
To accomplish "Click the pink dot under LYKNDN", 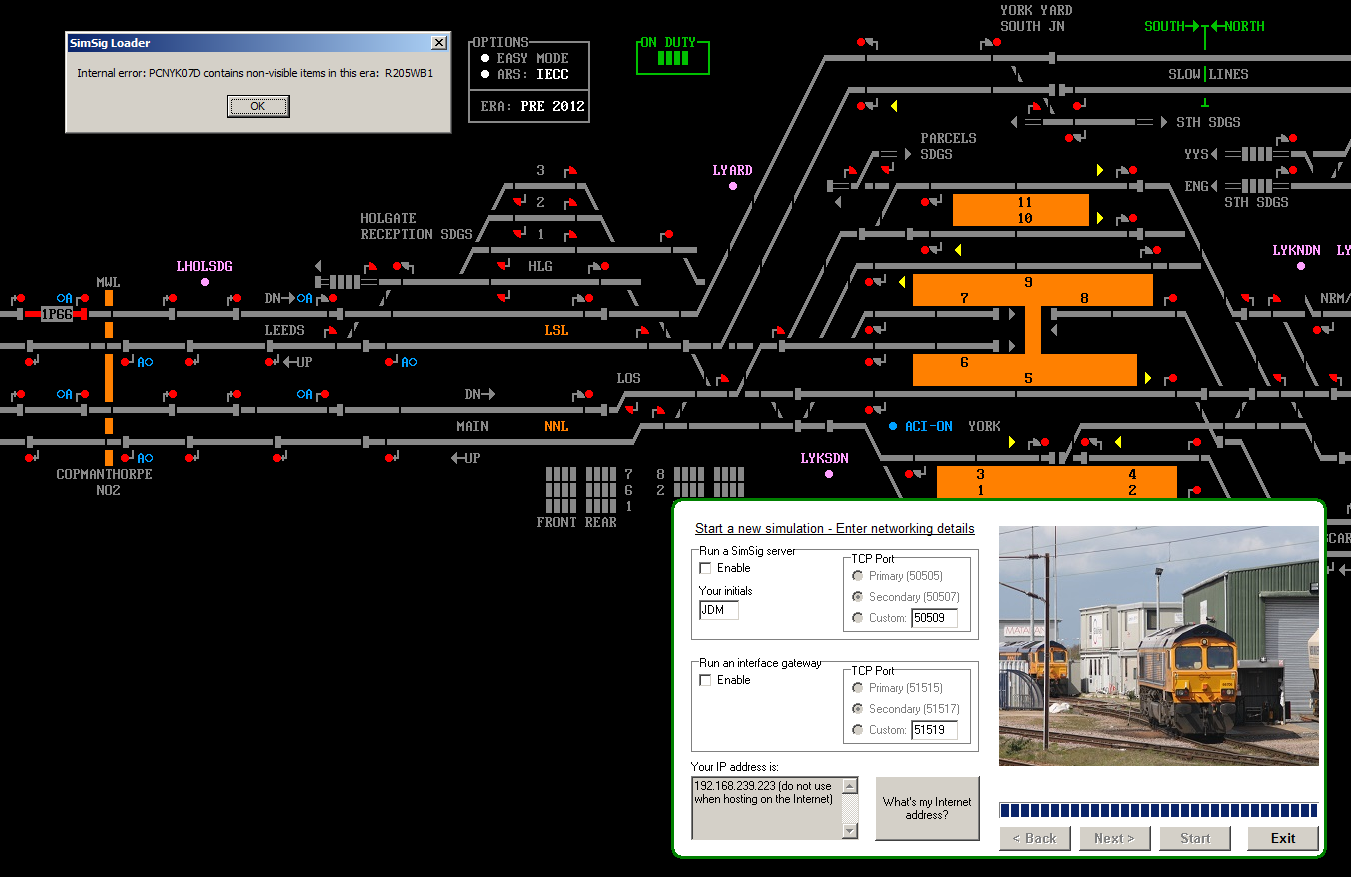I will (1301, 266).
